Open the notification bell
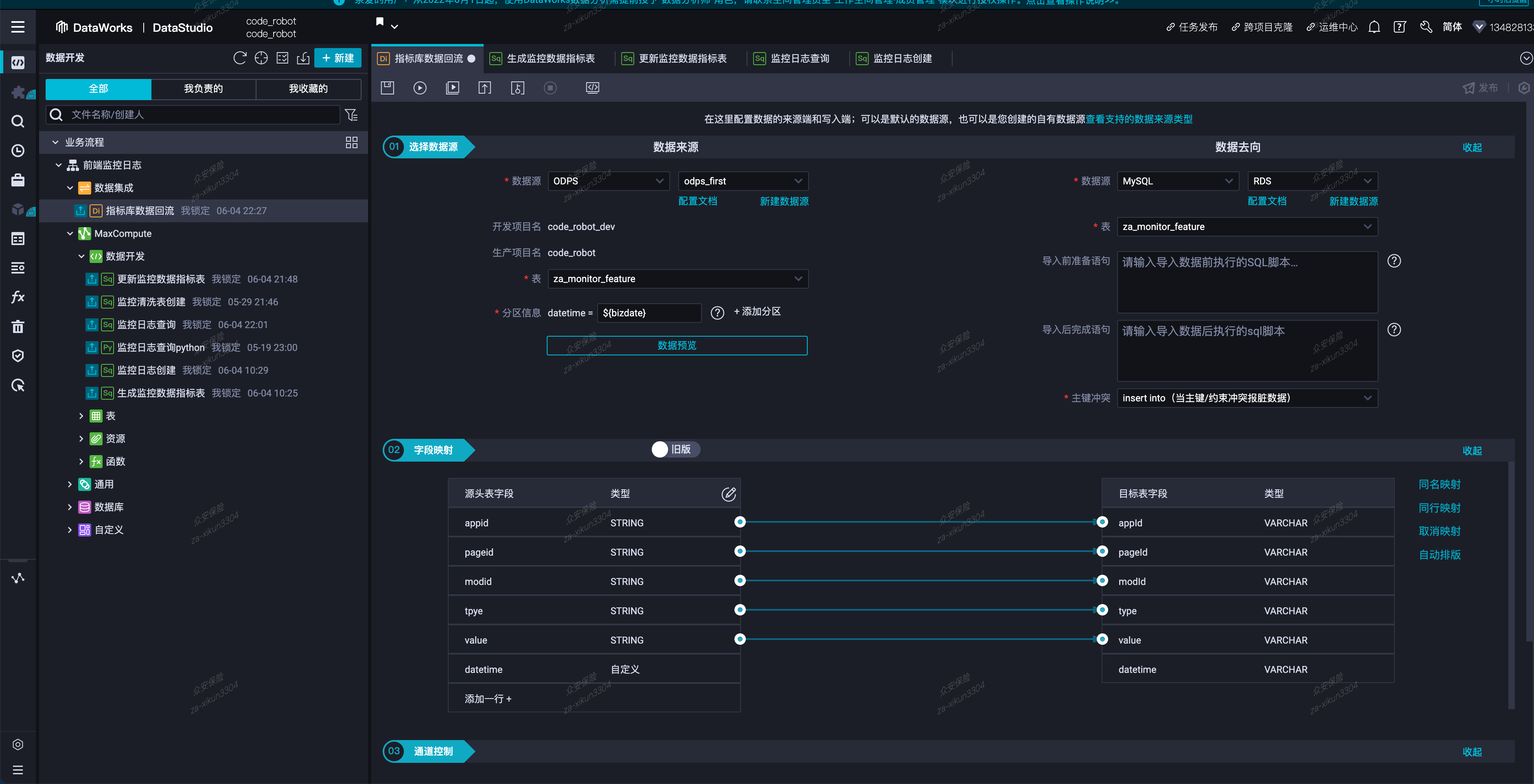 pos(1374,27)
